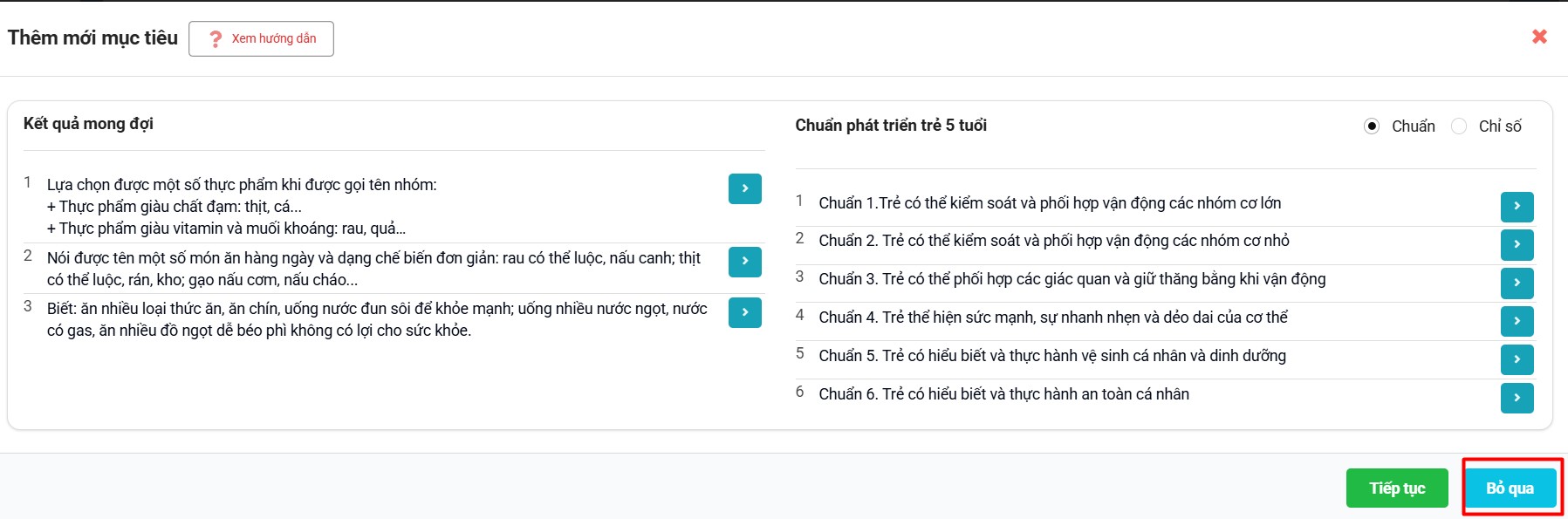Click the 'Chuẩn 6' an toàn cá nhân row text
The image size is (1568, 519).
[1003, 394]
